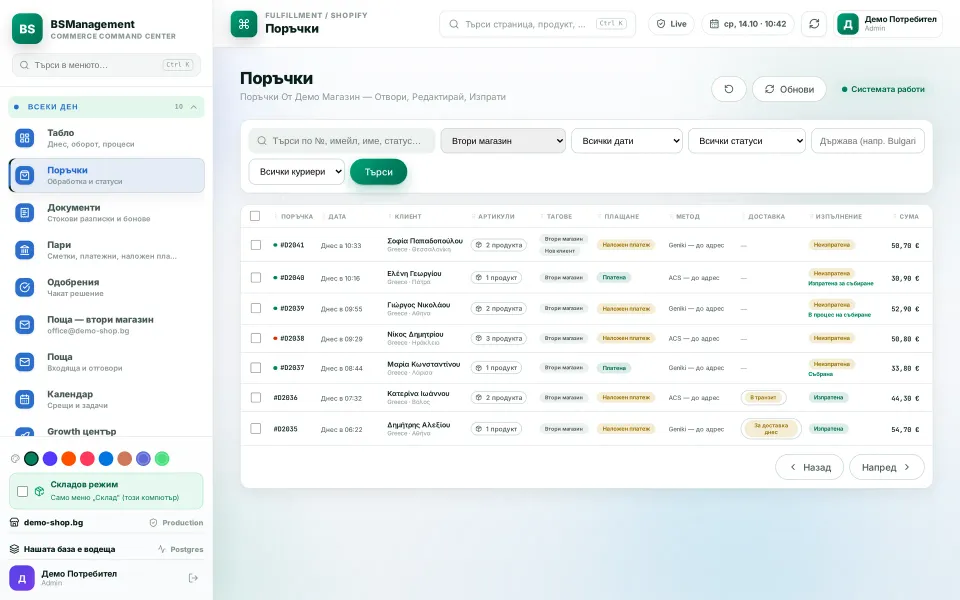Check the box for order #D2038

point(256,338)
